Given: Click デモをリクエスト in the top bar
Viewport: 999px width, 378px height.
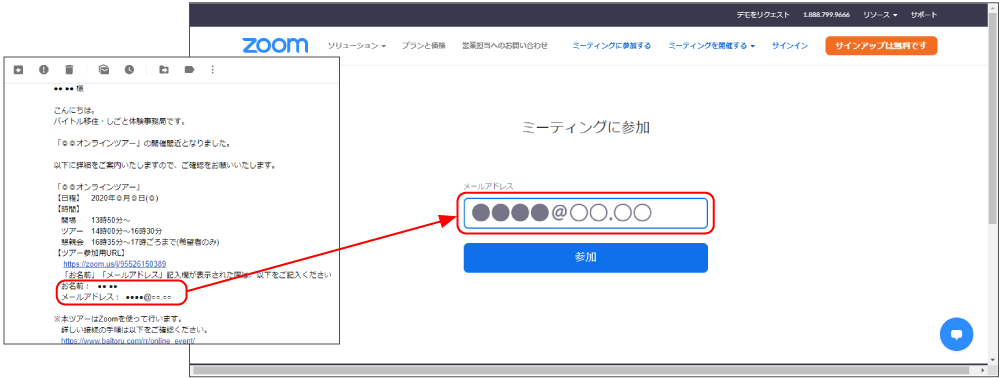Looking at the screenshot, I should [763, 15].
